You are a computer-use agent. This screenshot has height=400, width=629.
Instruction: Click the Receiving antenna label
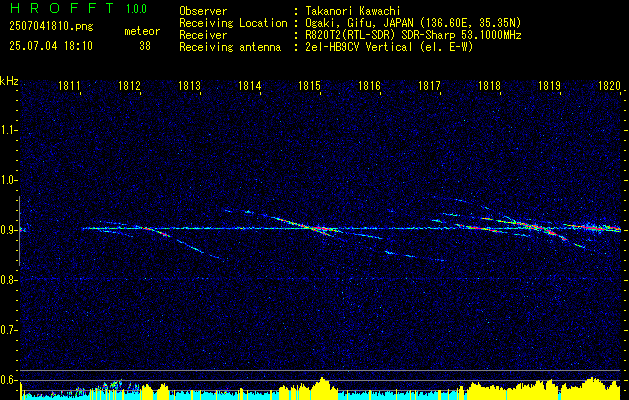click(x=230, y=47)
